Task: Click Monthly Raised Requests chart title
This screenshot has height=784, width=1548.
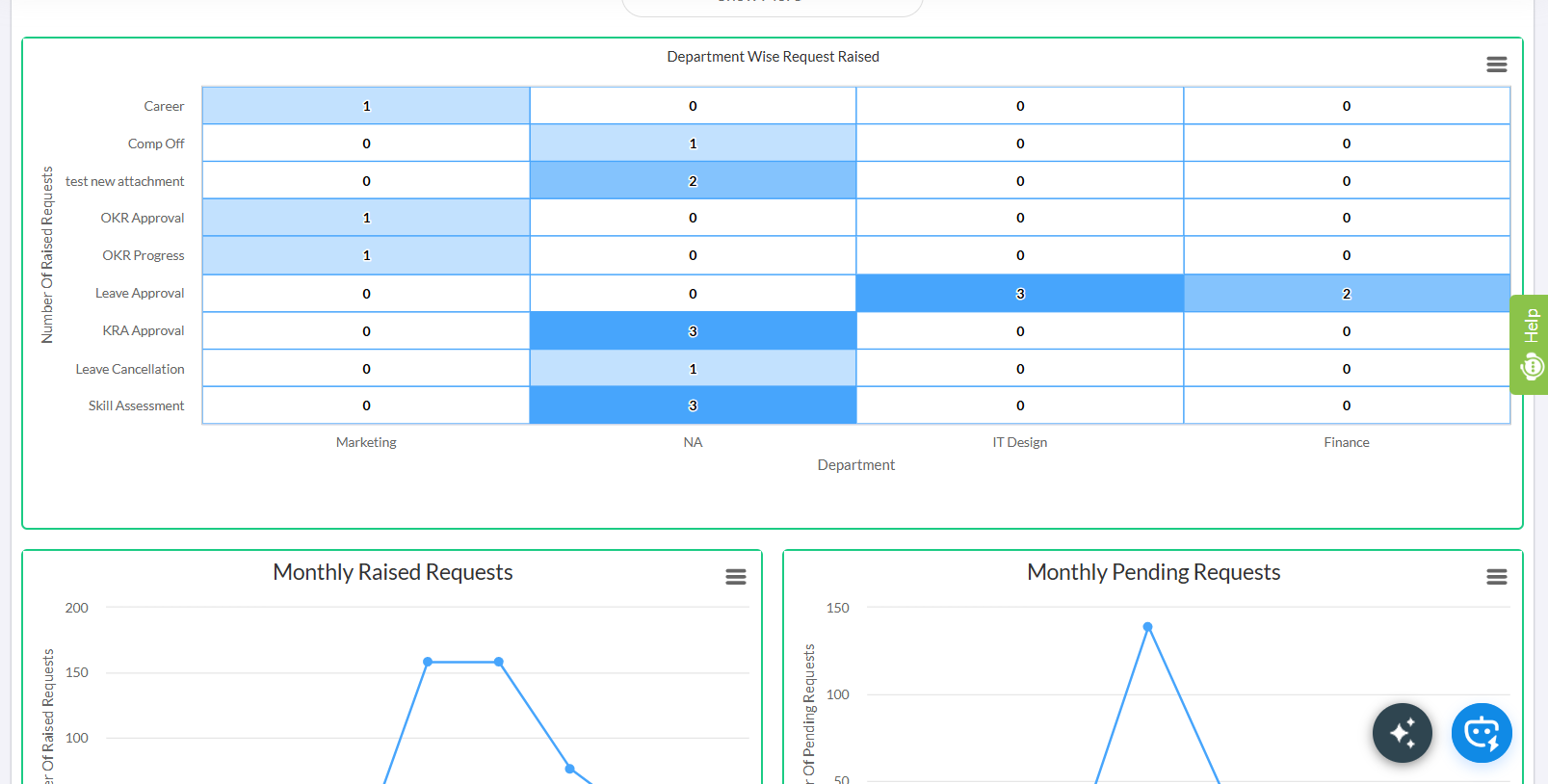Action: pos(393,572)
